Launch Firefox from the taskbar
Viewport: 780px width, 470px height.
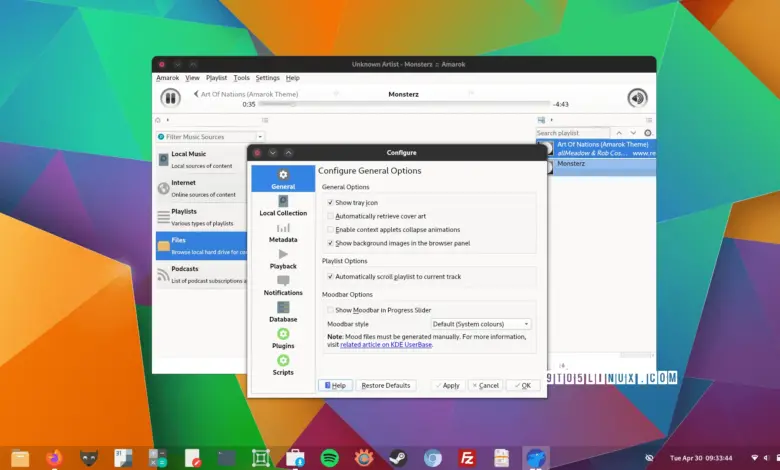point(54,458)
